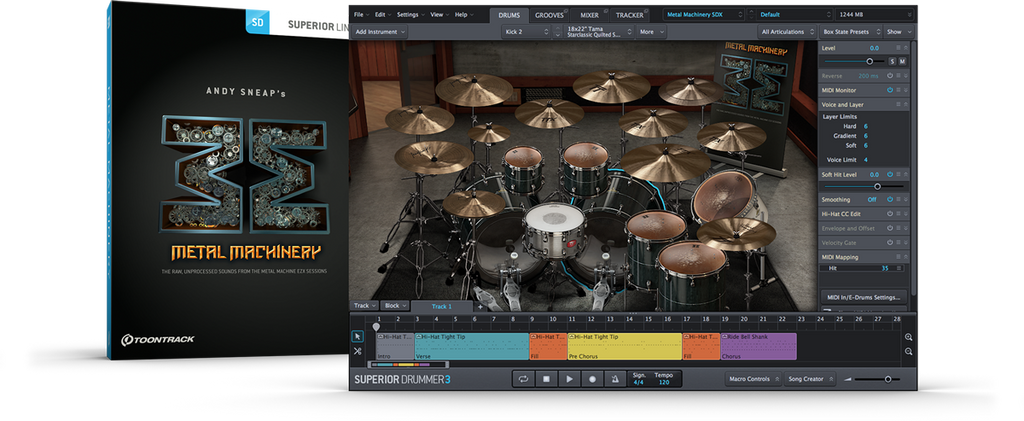The height and width of the screenshot is (421, 1024).
Task: Start recording
Action: click(592, 379)
